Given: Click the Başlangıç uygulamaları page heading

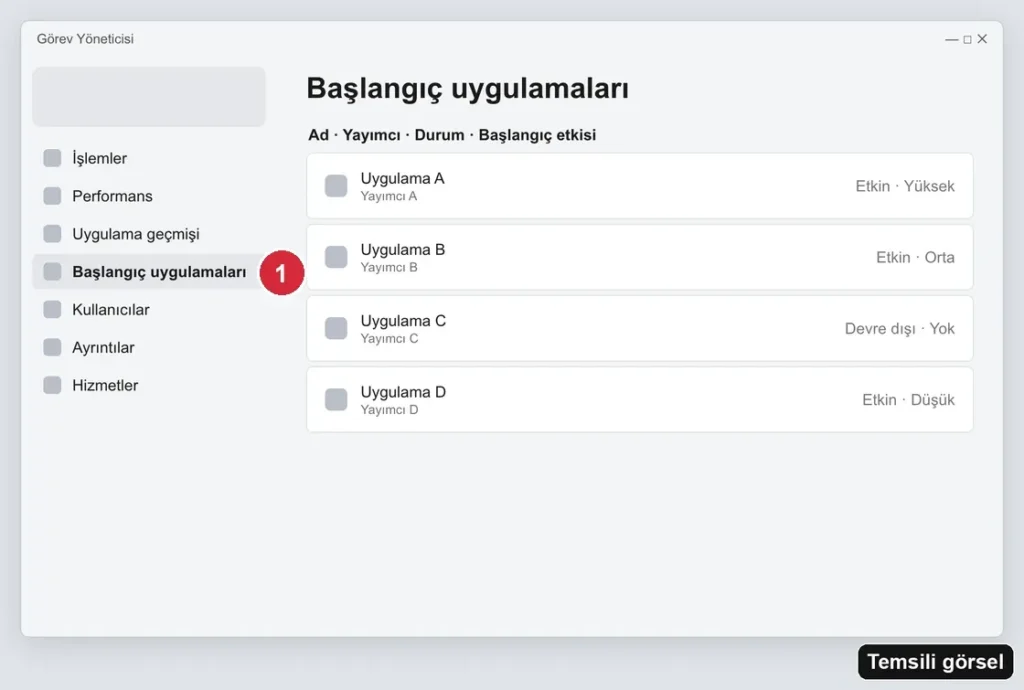Looking at the screenshot, I should (x=468, y=89).
